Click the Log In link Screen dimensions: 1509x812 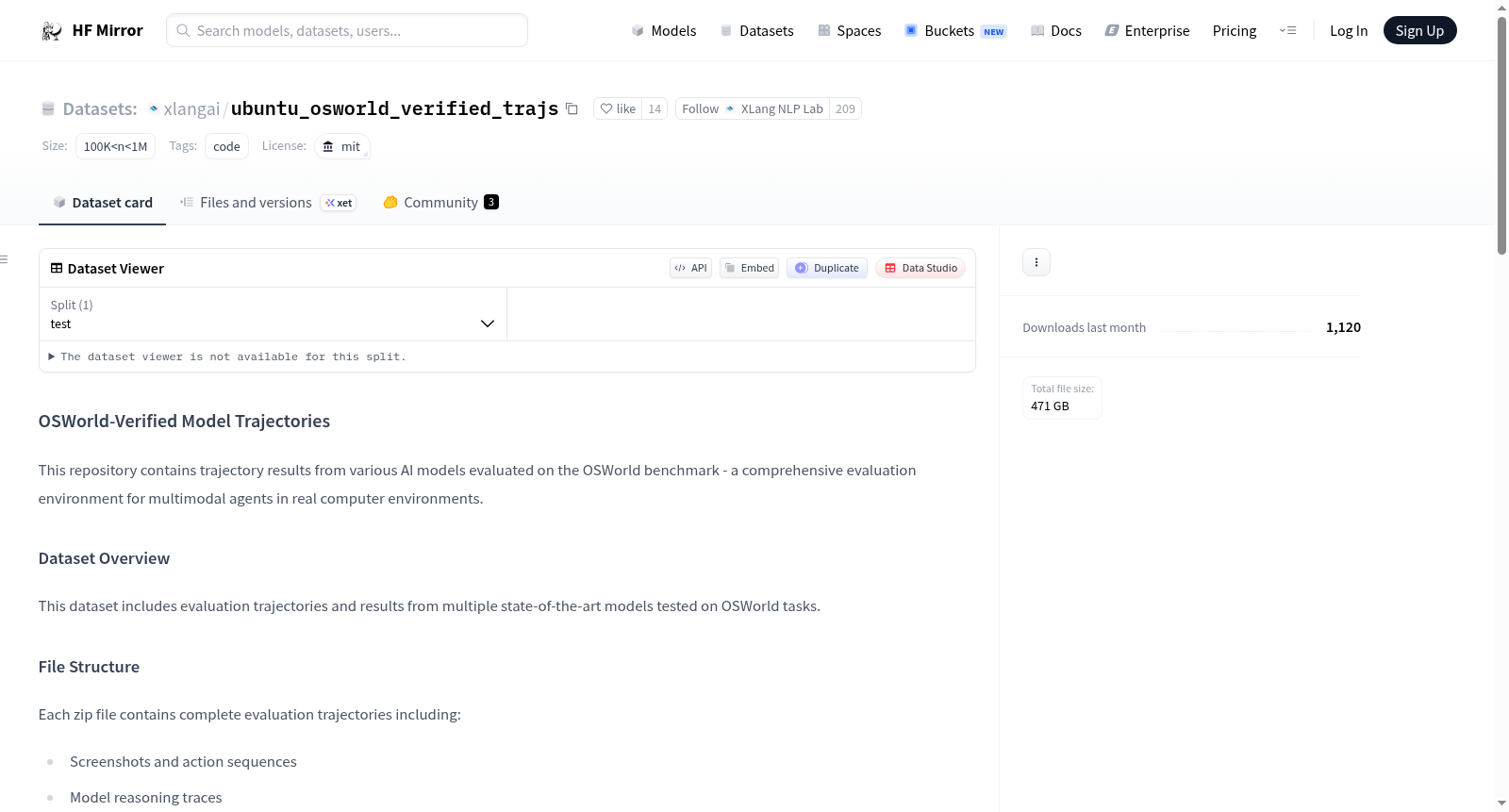tap(1349, 30)
